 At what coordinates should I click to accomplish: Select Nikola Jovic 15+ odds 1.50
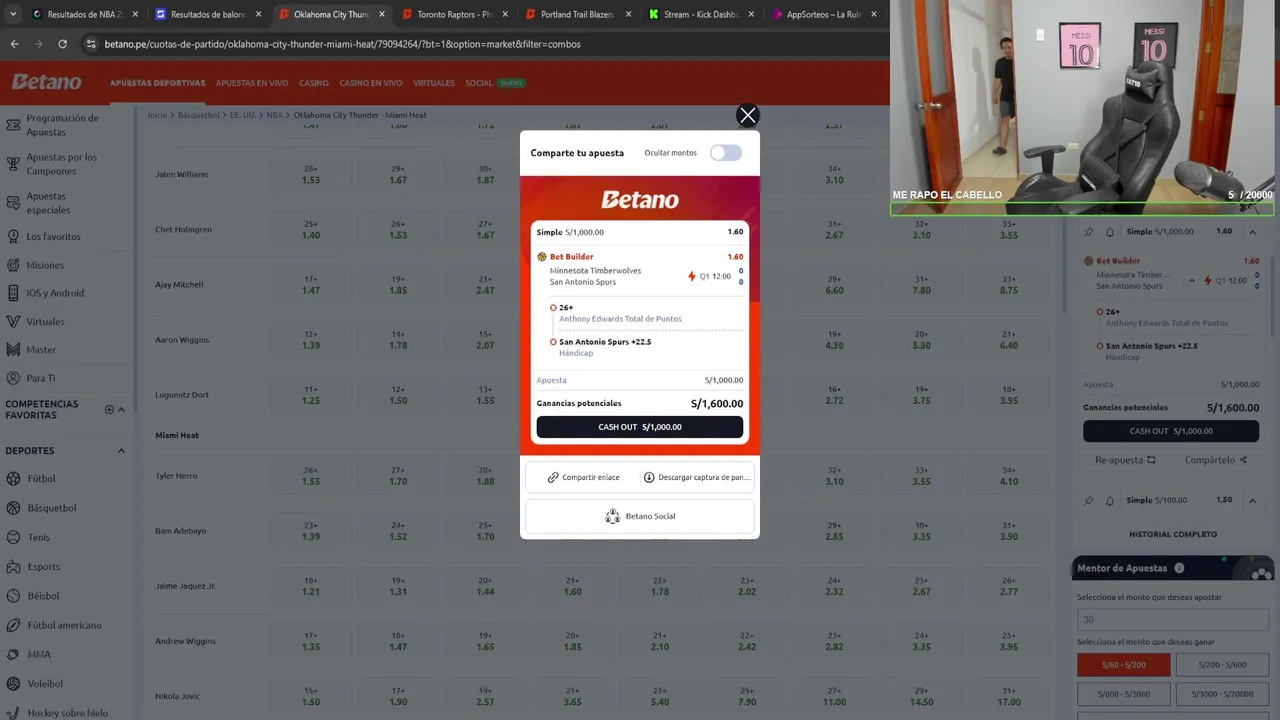tap(311, 697)
